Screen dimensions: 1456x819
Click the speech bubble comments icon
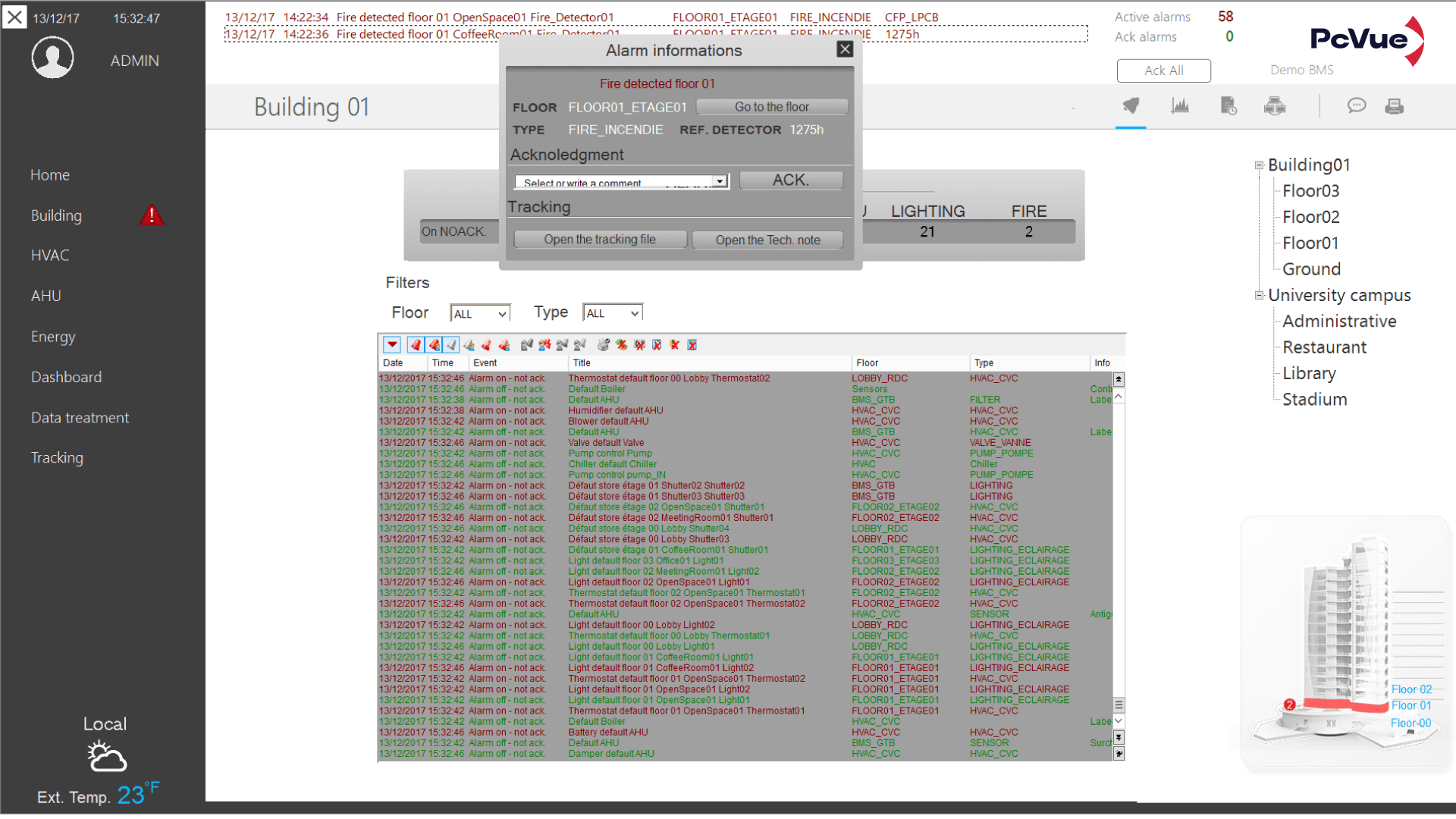coord(1357,106)
